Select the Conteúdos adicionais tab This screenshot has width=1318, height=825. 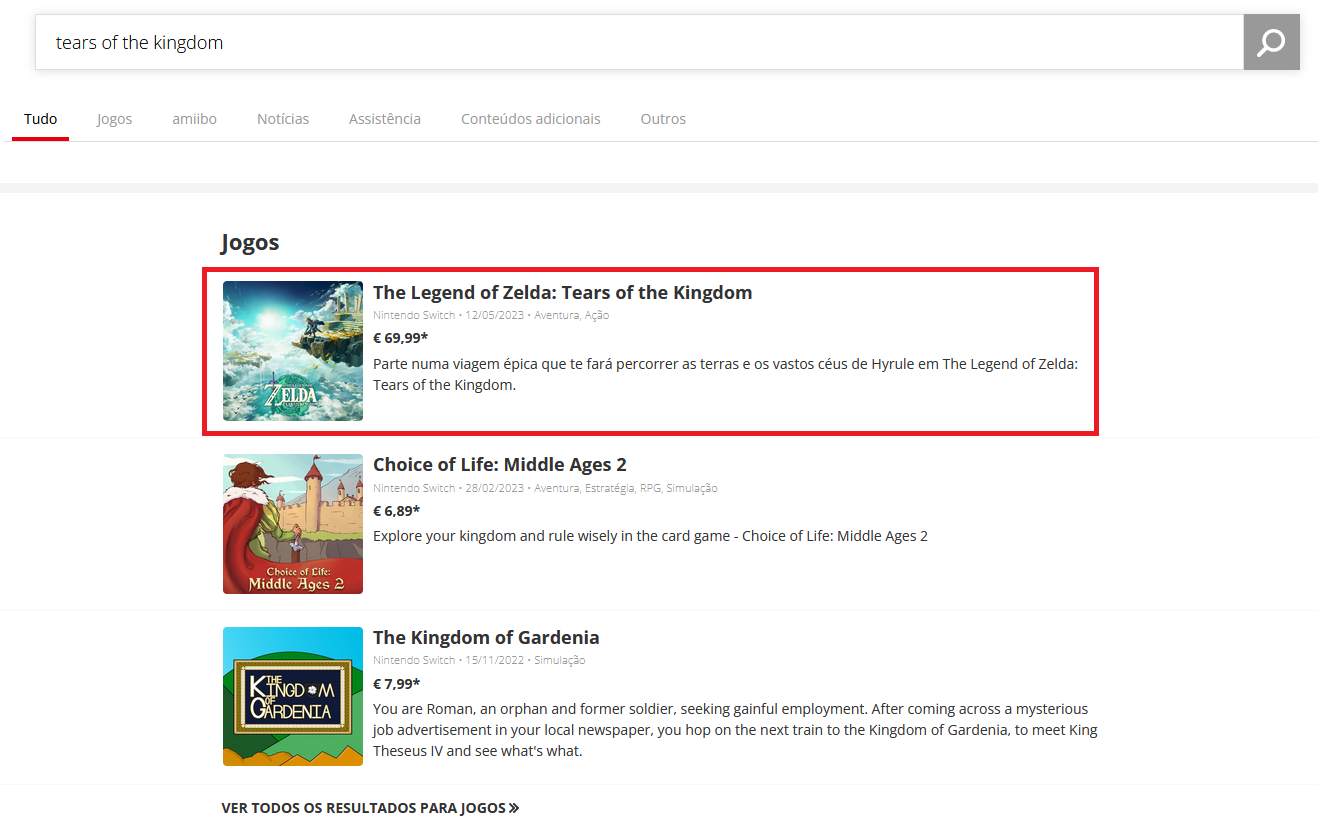point(531,119)
